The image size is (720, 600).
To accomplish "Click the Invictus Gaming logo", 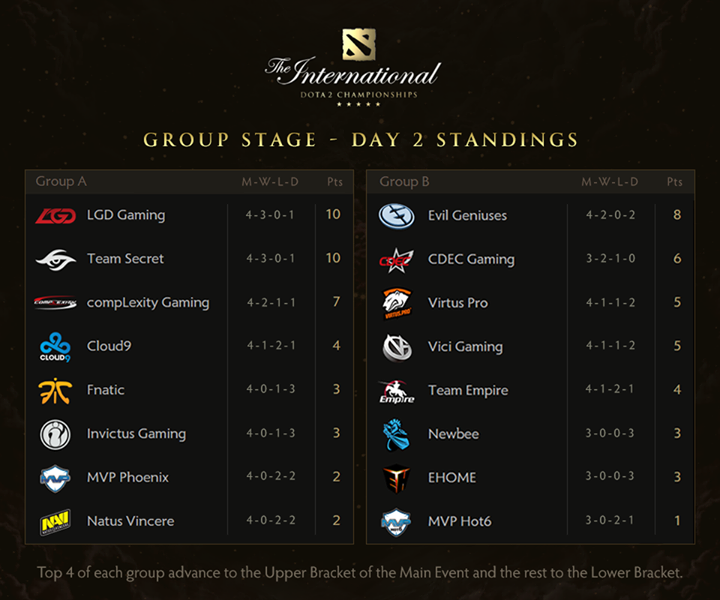I will (x=55, y=435).
